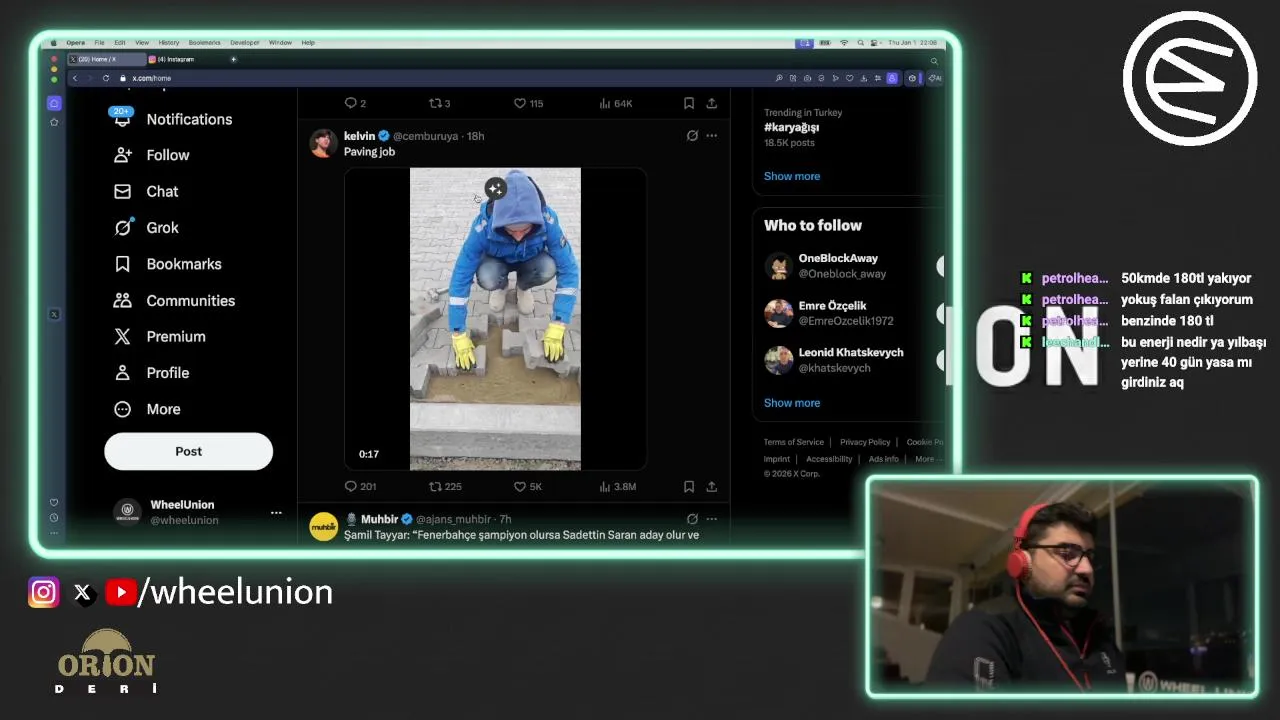Screen dimensions: 1280x720
Task: Click kelvin's @cemburuya handle
Action: click(x=425, y=136)
